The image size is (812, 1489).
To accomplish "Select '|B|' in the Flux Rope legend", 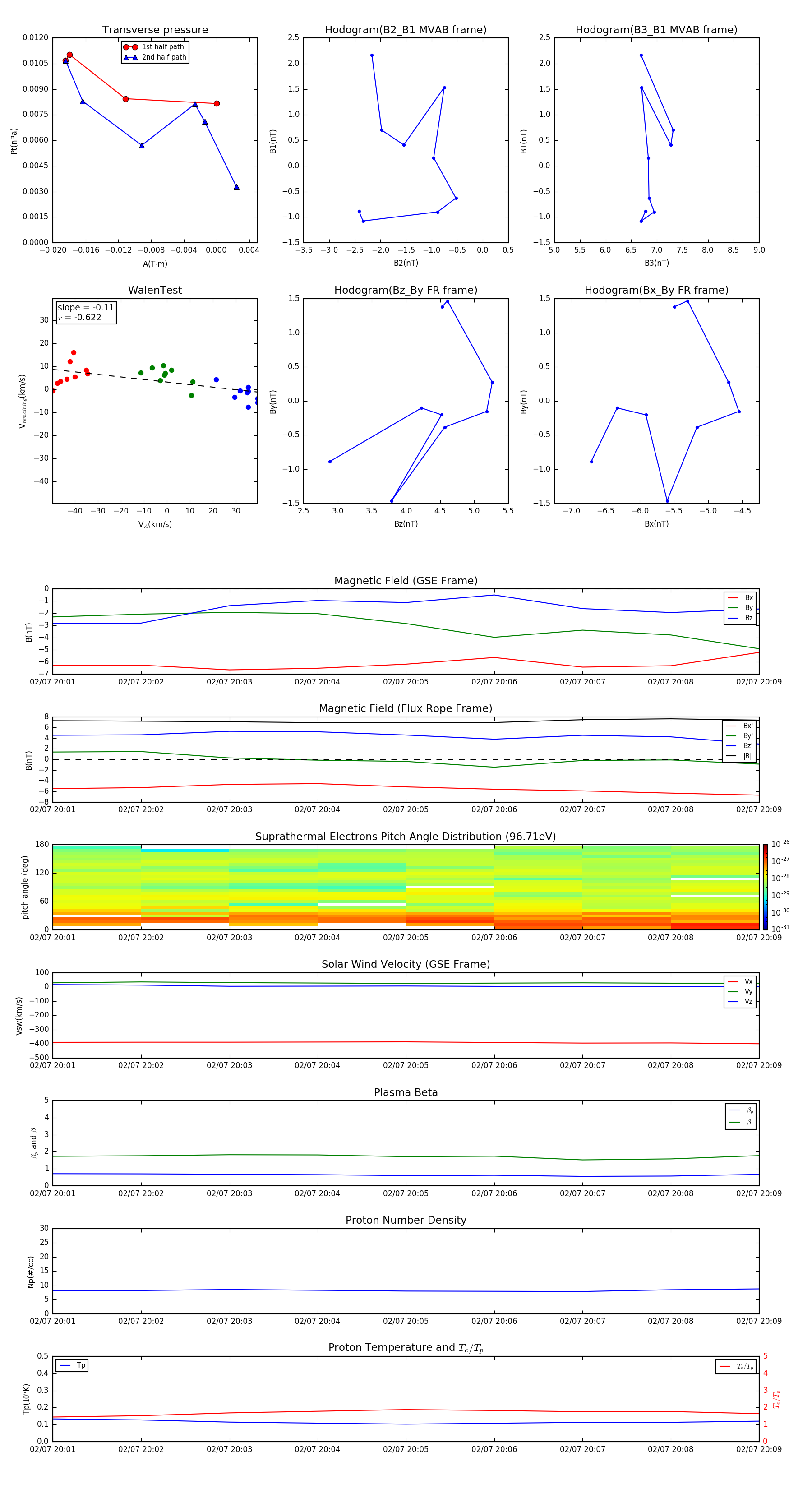I will (x=739, y=756).
